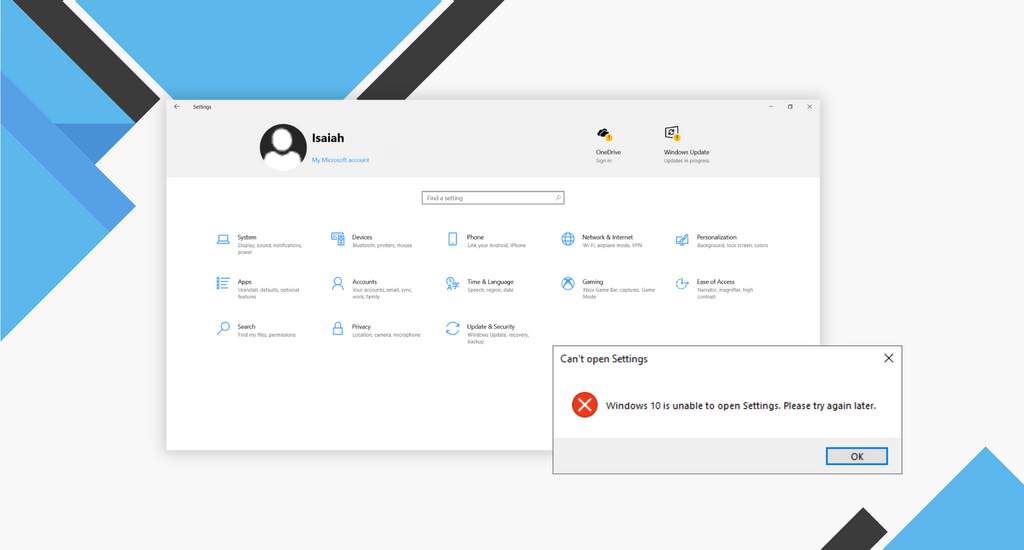The height and width of the screenshot is (550, 1024).
Task: Click the OneDrive cloud icon
Action: (604, 135)
